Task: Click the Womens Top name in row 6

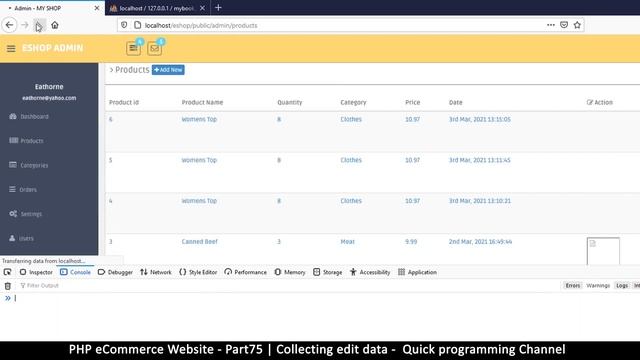Action: pos(199,119)
